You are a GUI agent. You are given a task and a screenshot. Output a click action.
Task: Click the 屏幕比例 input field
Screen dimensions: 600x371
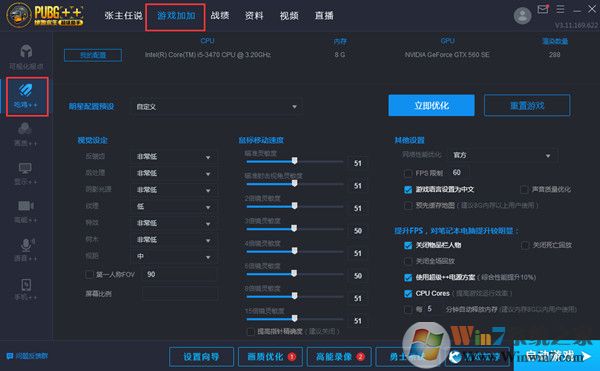(x=180, y=293)
